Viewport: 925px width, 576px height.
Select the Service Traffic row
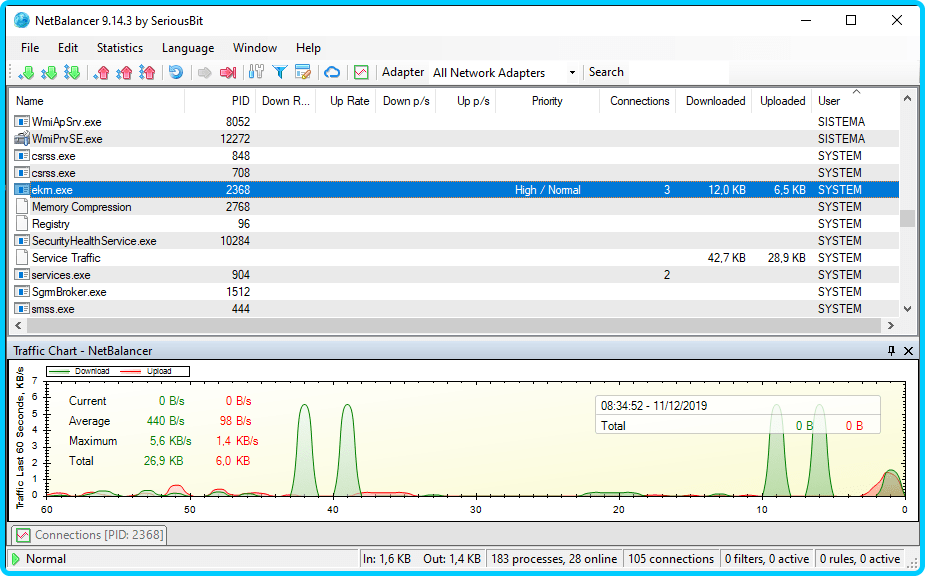click(454, 258)
